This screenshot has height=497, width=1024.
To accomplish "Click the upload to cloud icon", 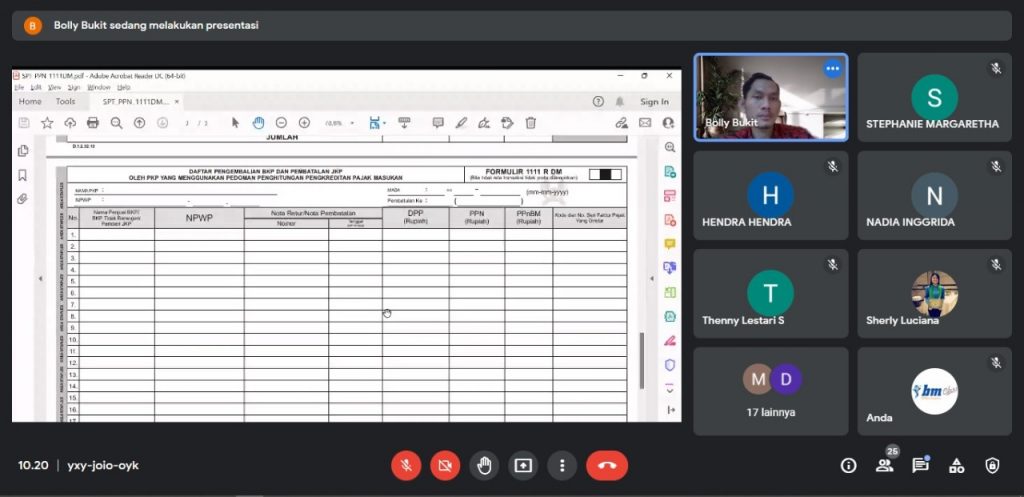I will [x=70, y=123].
